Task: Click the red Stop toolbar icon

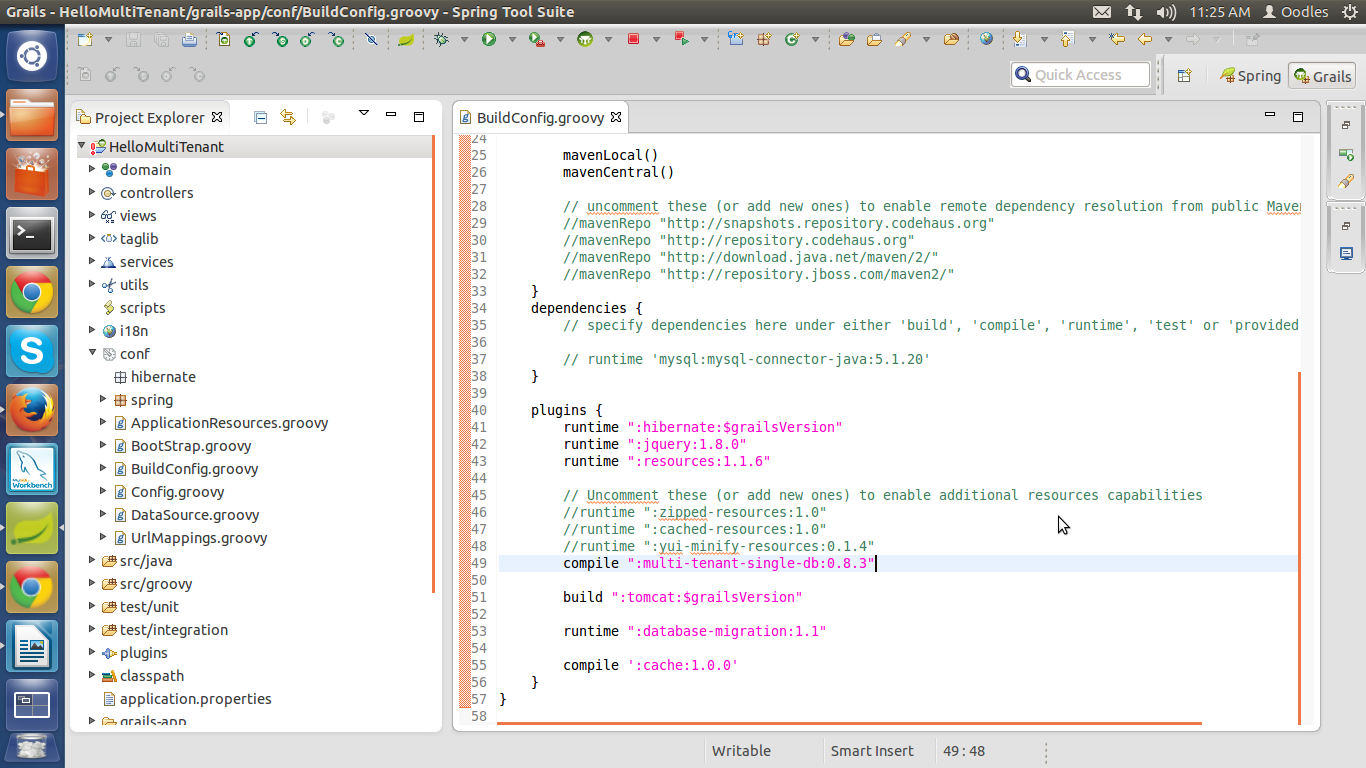Action: (x=633, y=39)
